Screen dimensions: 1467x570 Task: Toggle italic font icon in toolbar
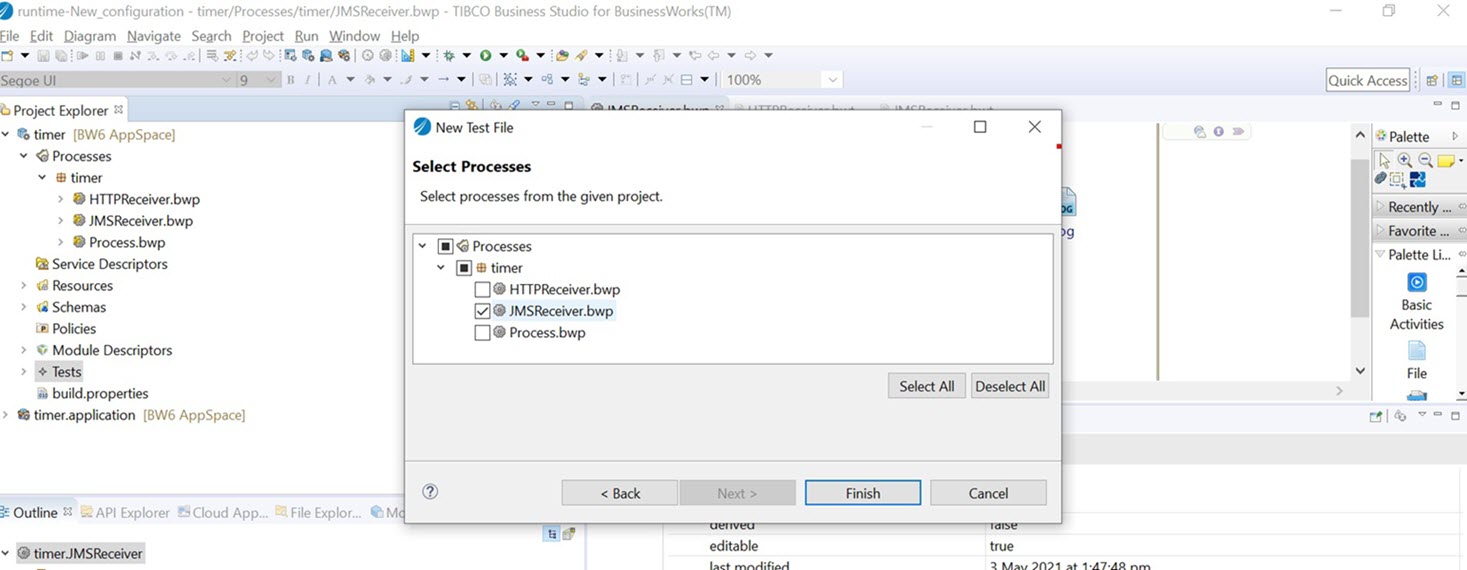(x=307, y=80)
